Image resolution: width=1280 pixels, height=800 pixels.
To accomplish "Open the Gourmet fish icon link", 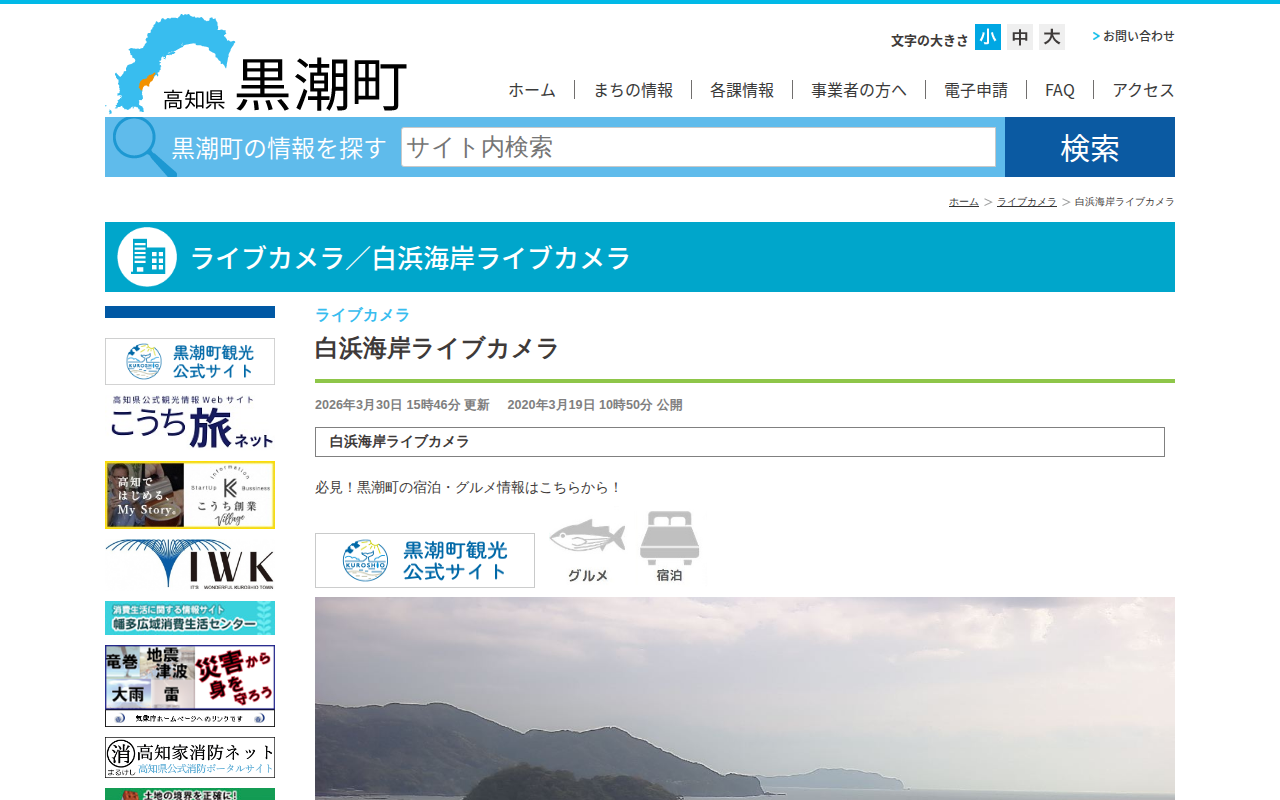I will pyautogui.click(x=587, y=550).
